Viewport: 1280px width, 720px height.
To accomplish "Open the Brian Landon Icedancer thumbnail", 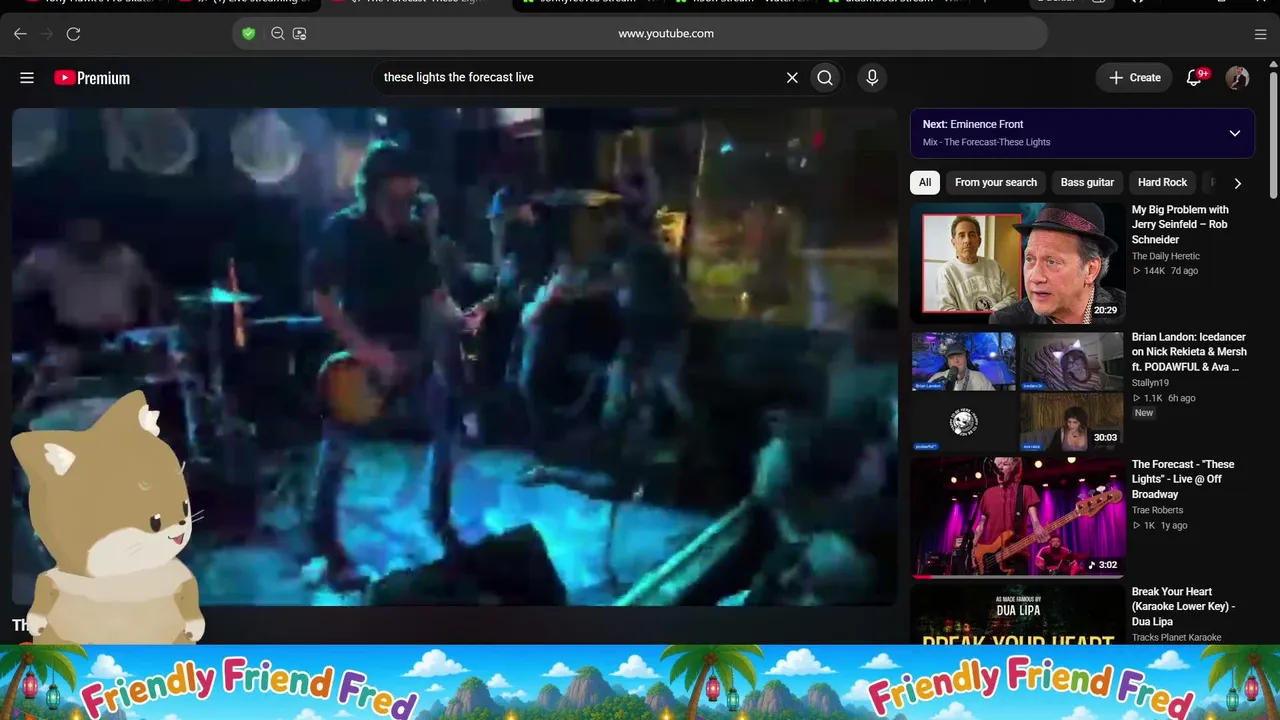I will point(1017,391).
